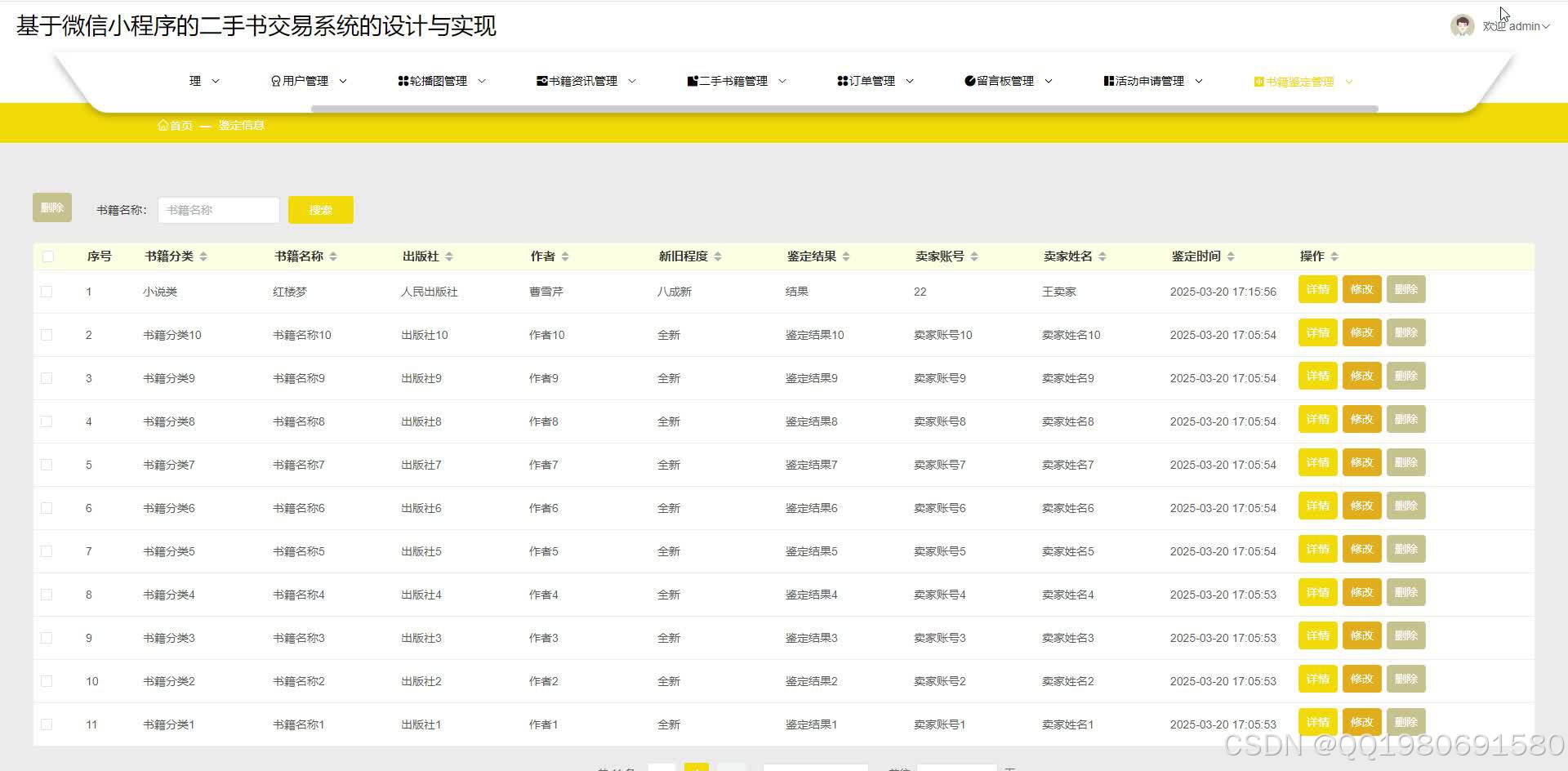Expand the 留言板管理 submenu arrow
Image resolution: width=1568 pixels, height=771 pixels.
tap(1050, 80)
